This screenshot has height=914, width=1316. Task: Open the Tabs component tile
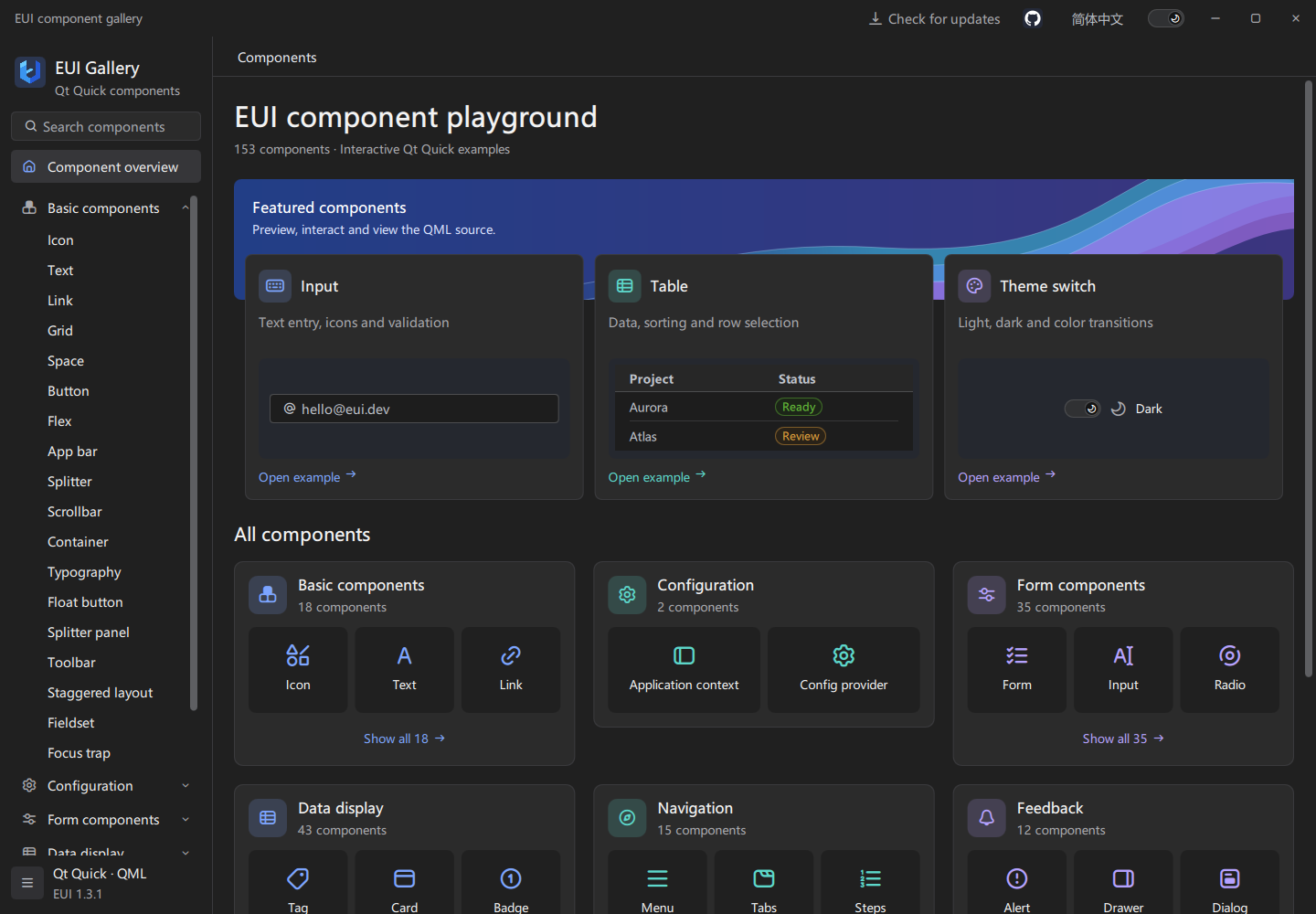point(764,883)
